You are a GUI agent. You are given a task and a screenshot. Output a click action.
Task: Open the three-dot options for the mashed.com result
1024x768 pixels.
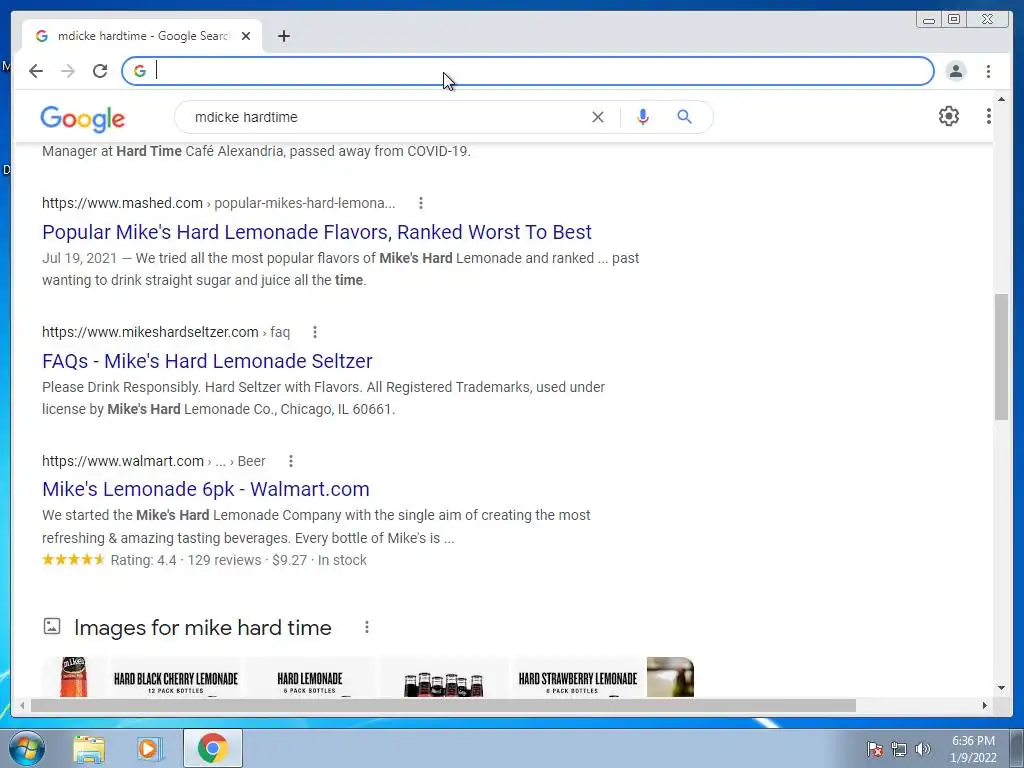pos(421,203)
